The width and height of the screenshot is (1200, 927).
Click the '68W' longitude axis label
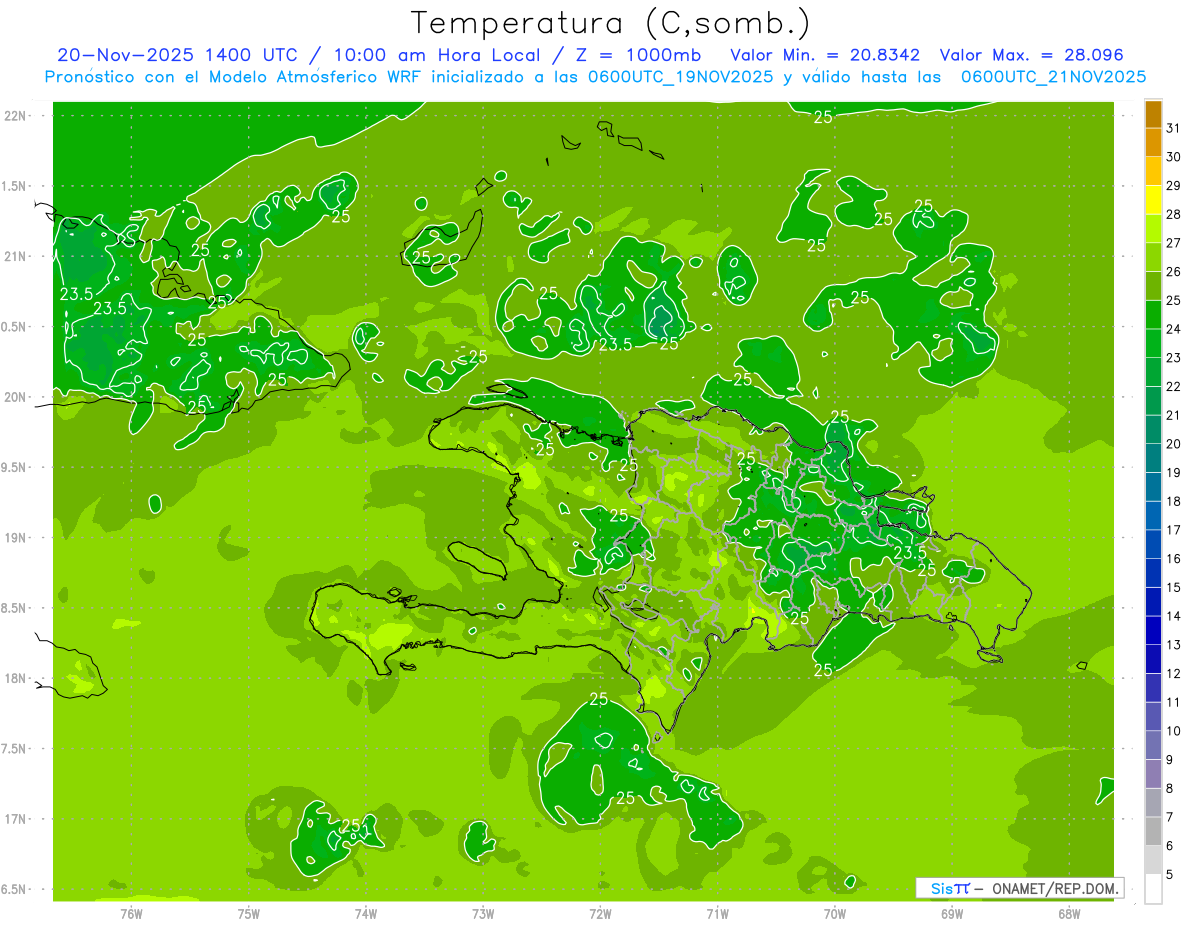(x=1069, y=914)
